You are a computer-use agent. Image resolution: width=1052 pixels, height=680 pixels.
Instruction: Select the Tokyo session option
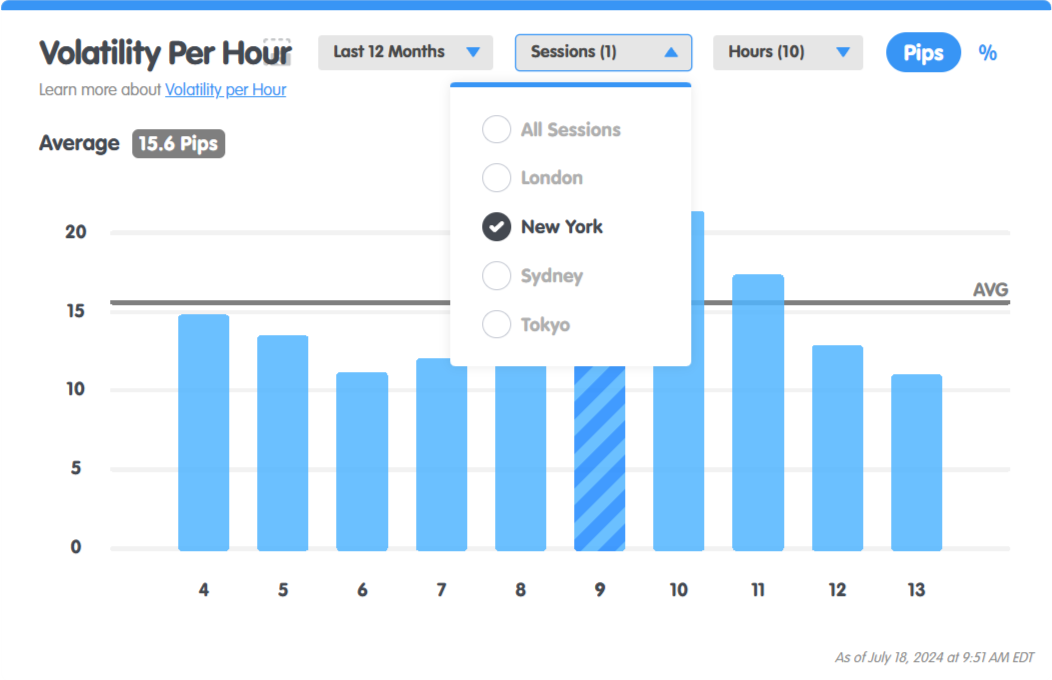click(526, 325)
